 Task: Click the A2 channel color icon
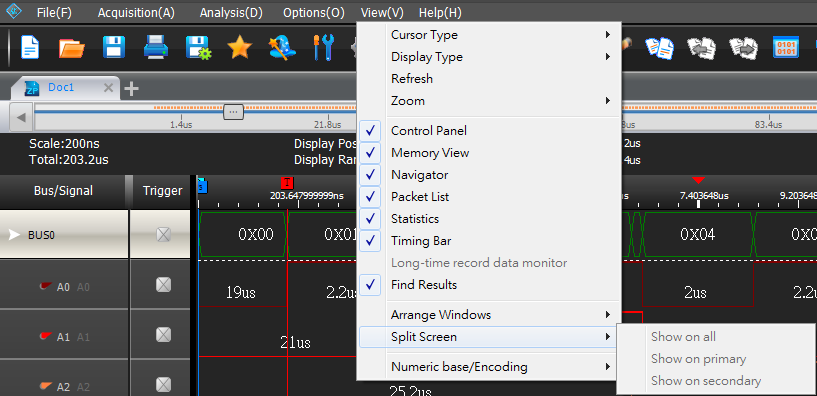47,386
